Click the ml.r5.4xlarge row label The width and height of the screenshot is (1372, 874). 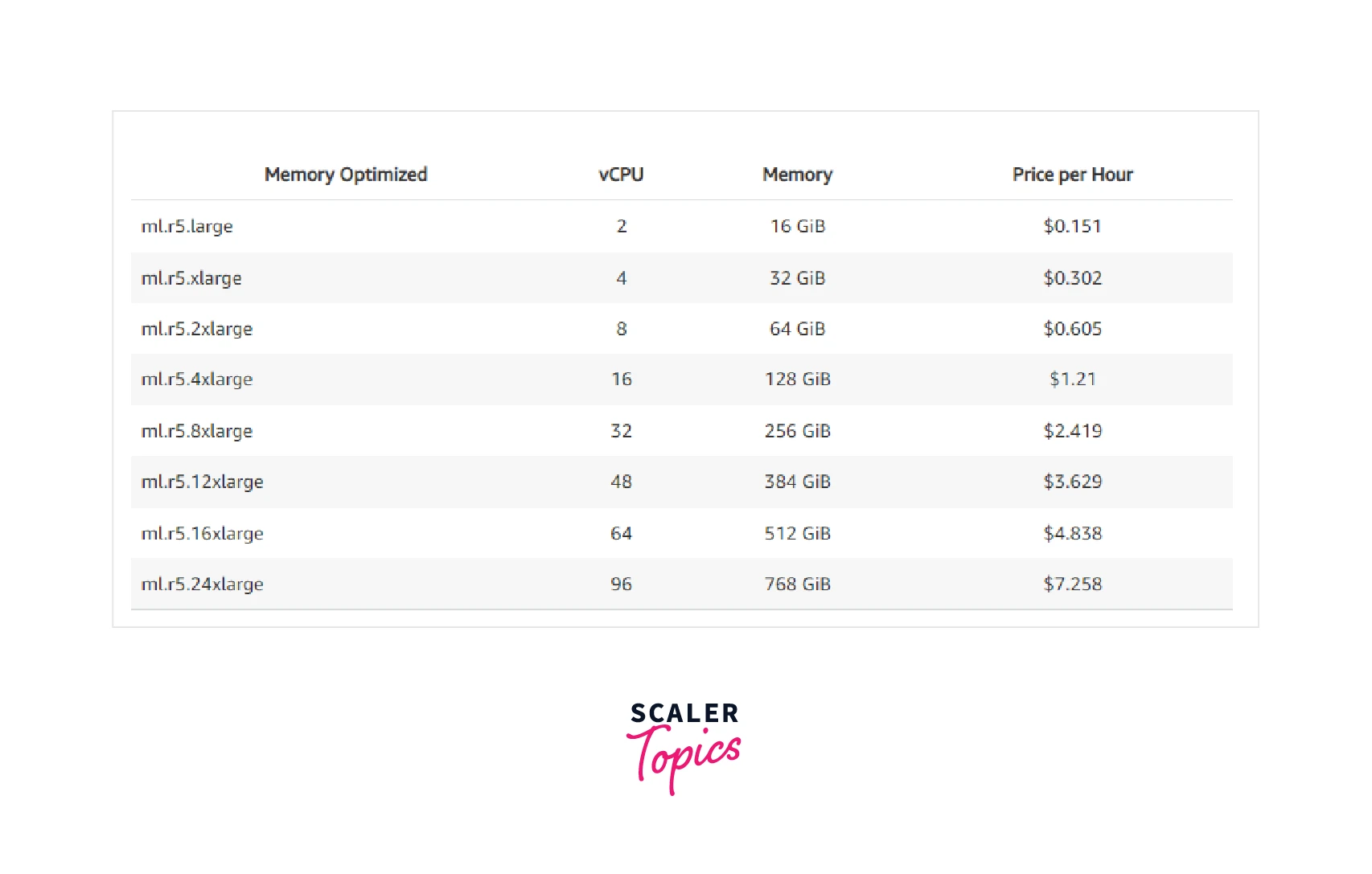click(x=197, y=380)
